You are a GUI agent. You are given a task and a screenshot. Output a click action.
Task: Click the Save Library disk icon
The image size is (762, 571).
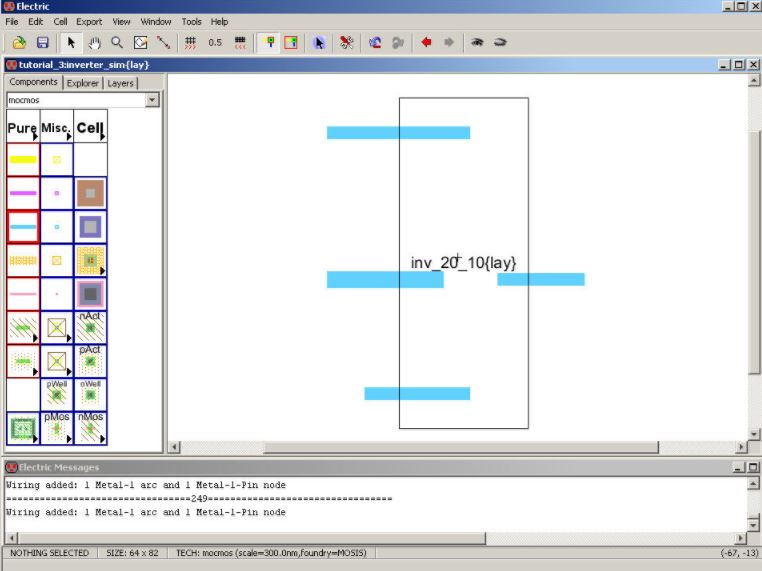(43, 43)
